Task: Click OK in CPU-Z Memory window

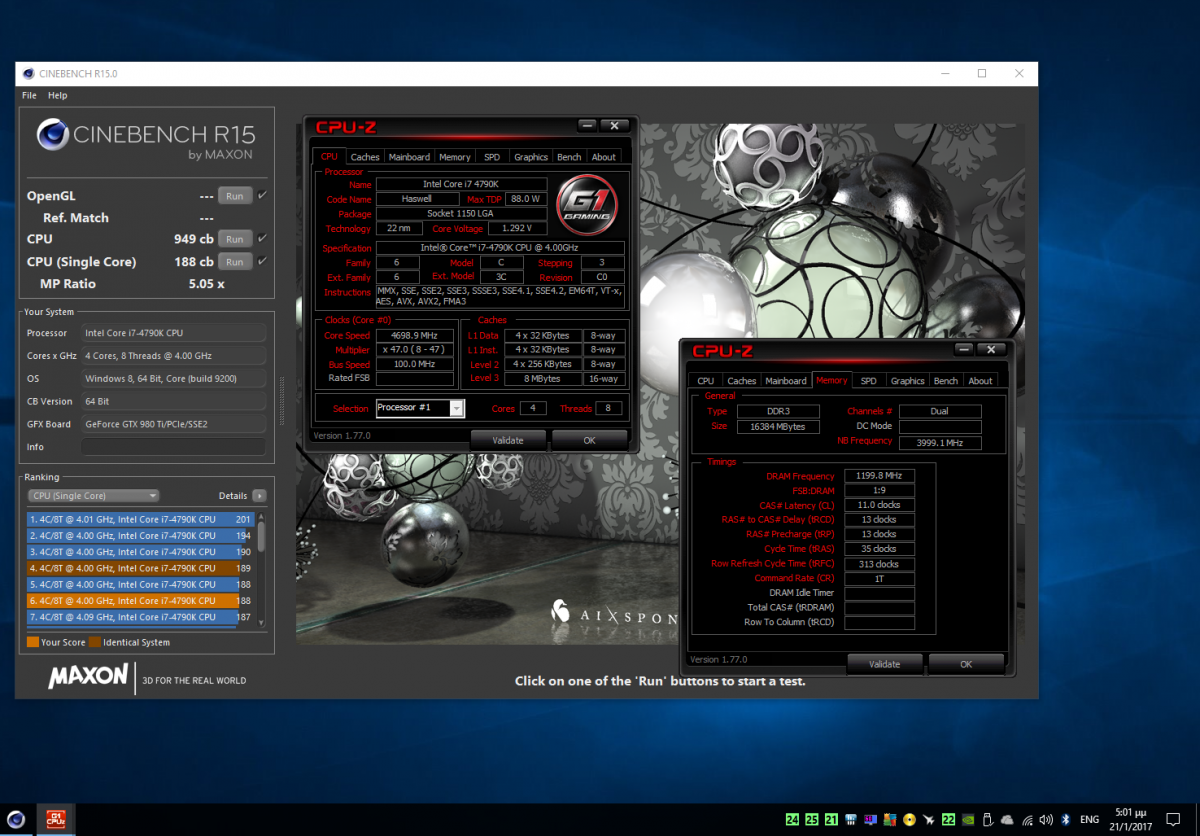Action: 966,664
